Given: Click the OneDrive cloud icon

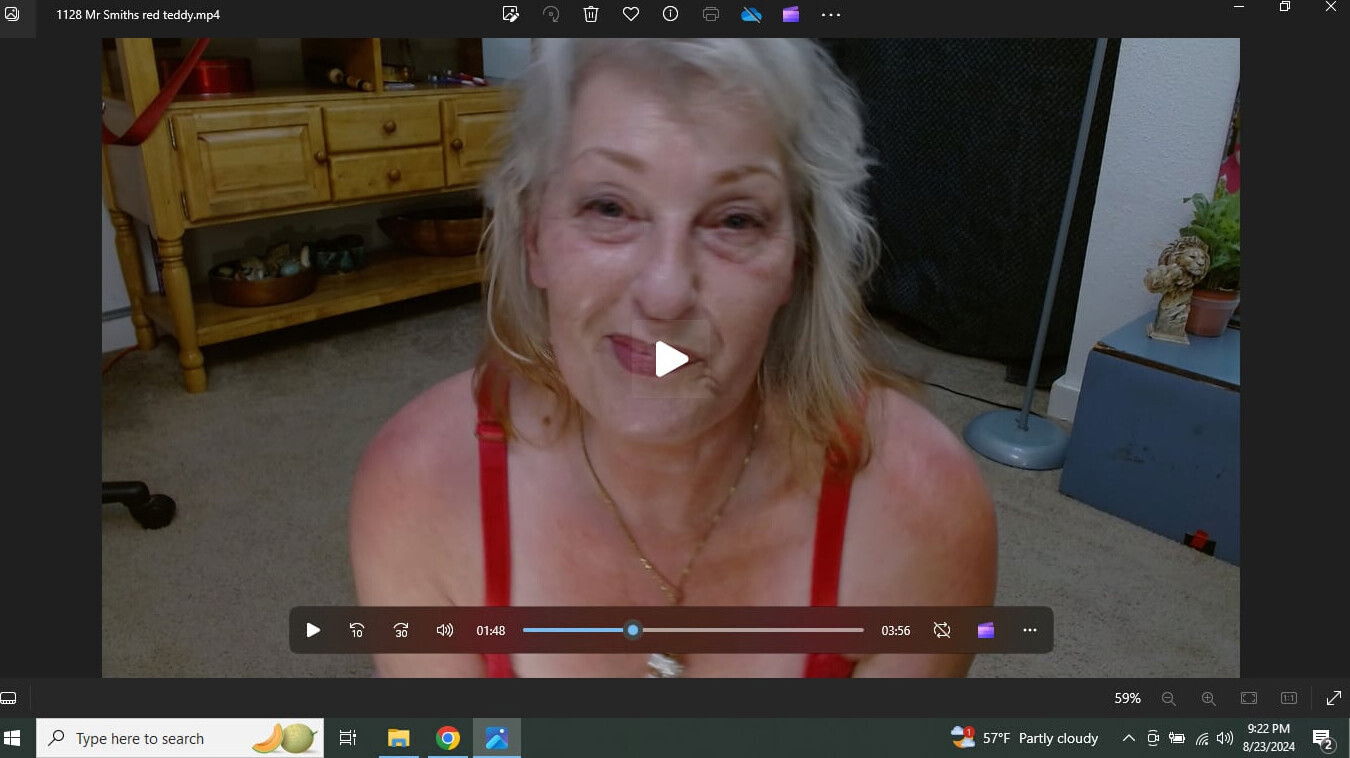Looking at the screenshot, I should pyautogui.click(x=751, y=14).
